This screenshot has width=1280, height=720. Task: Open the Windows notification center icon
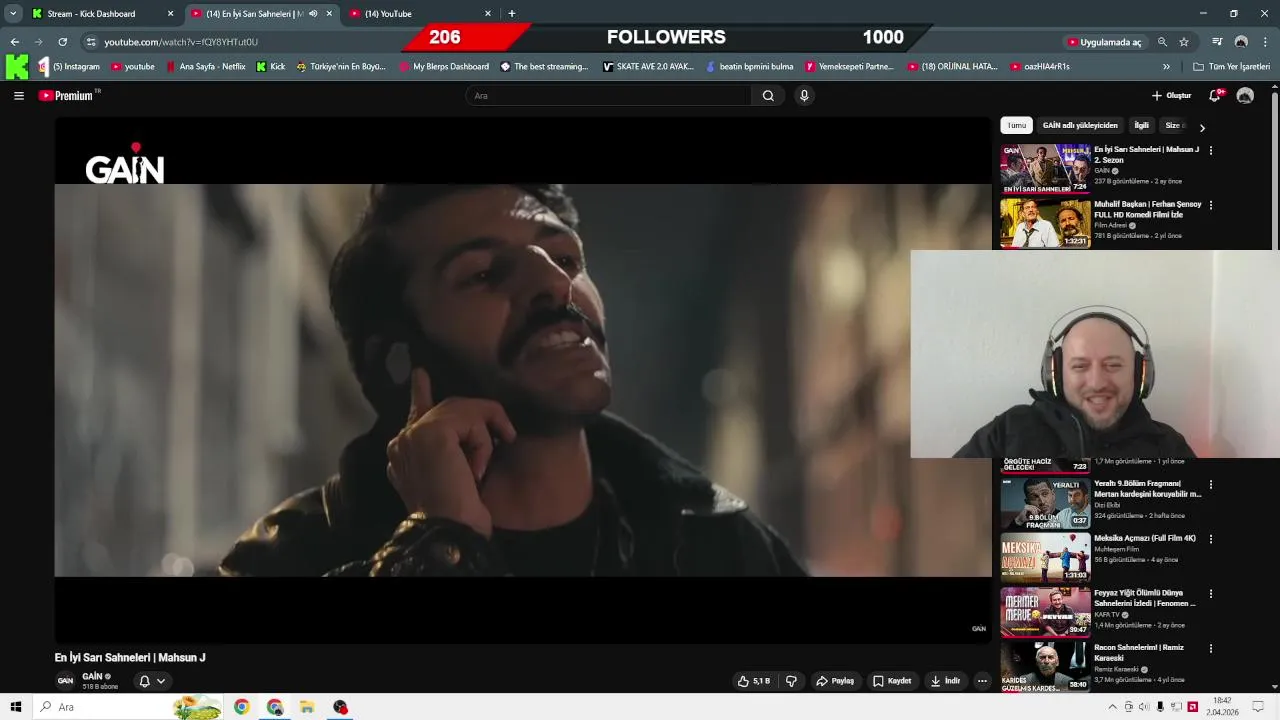pos(1258,707)
